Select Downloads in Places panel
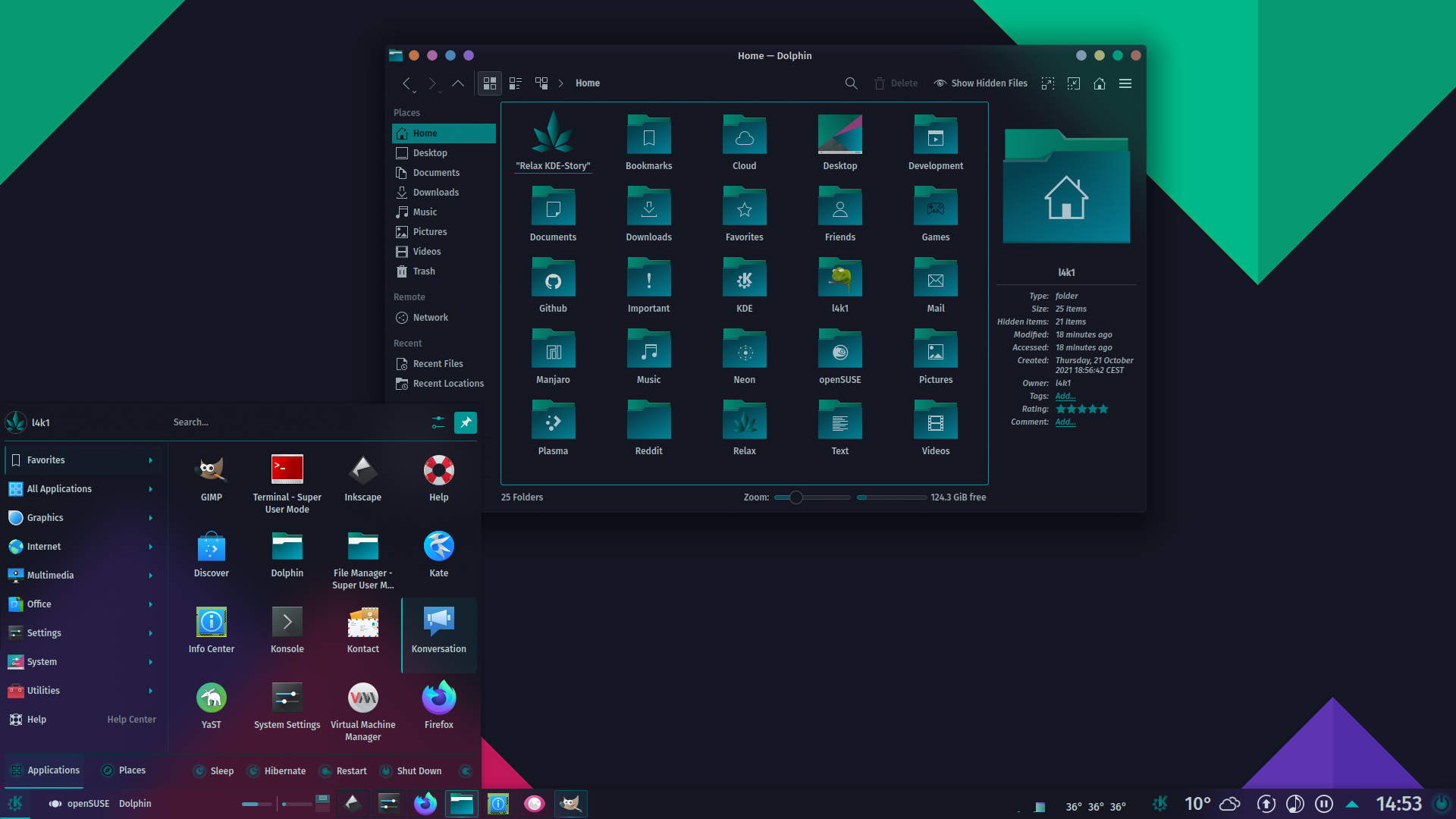Image resolution: width=1456 pixels, height=819 pixels. (444, 193)
